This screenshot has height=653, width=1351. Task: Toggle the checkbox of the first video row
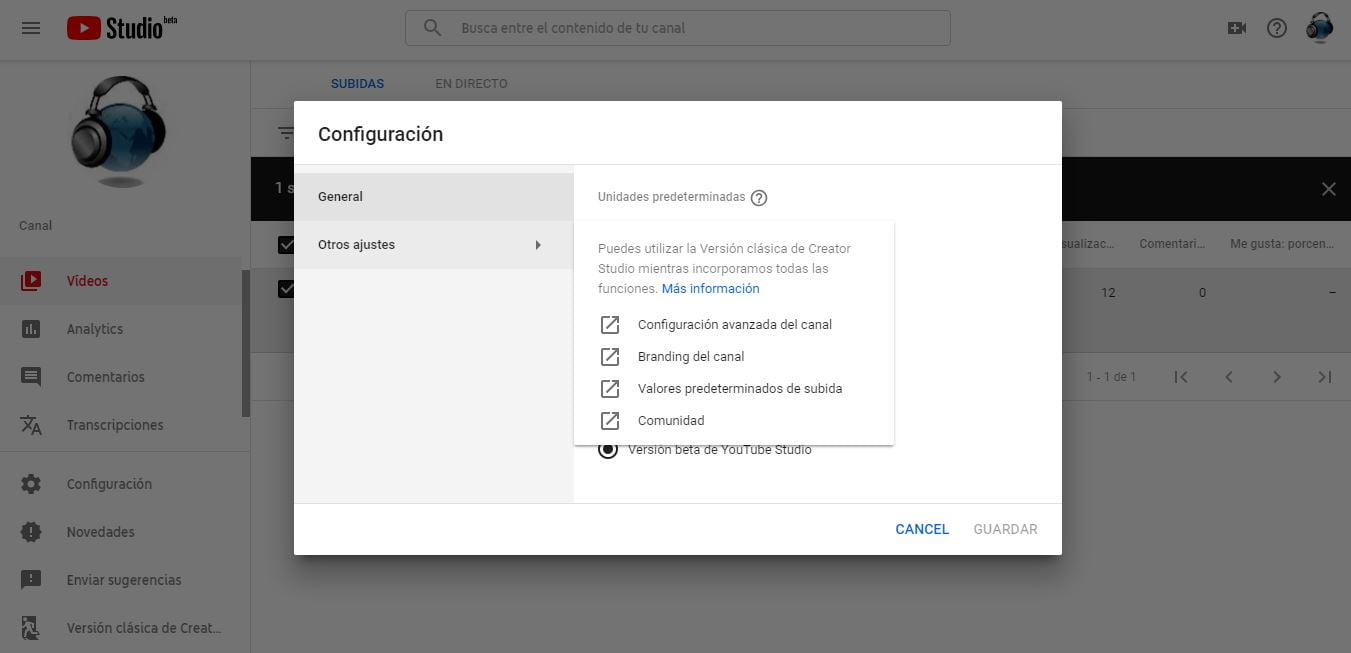pyautogui.click(x=286, y=289)
